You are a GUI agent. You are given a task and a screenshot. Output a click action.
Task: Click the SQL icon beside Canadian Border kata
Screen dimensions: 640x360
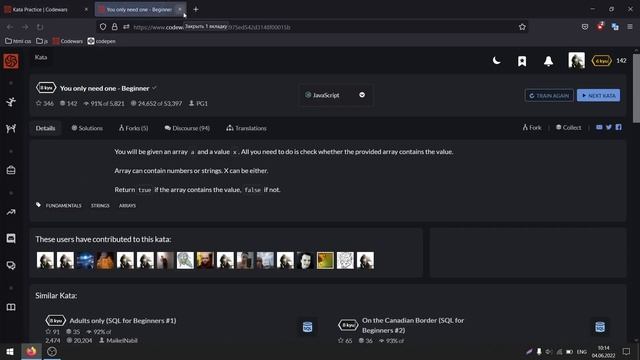pyautogui.click(x=600, y=327)
